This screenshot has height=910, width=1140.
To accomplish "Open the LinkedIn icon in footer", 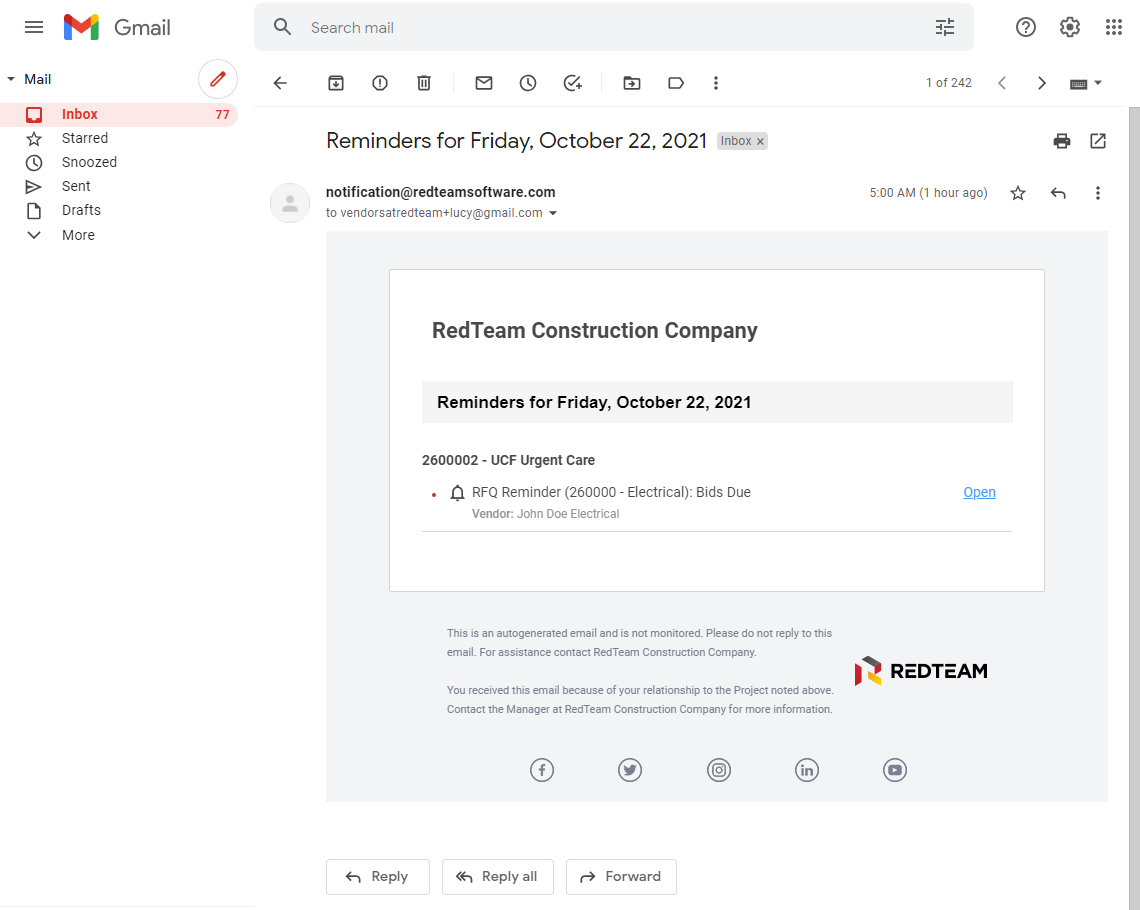I will (x=806, y=770).
